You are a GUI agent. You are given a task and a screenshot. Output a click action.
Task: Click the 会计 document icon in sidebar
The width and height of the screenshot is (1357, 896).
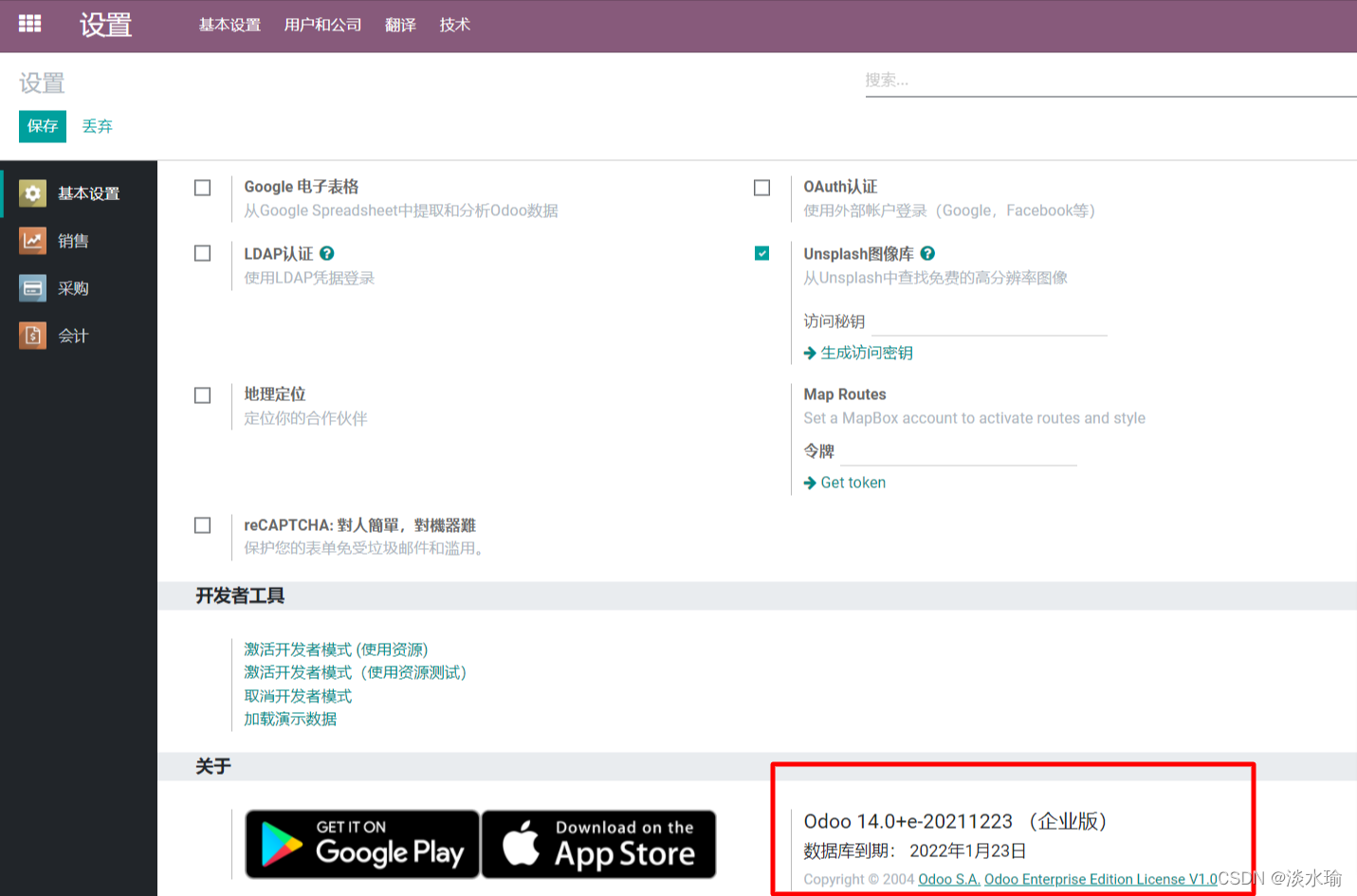tap(32, 336)
